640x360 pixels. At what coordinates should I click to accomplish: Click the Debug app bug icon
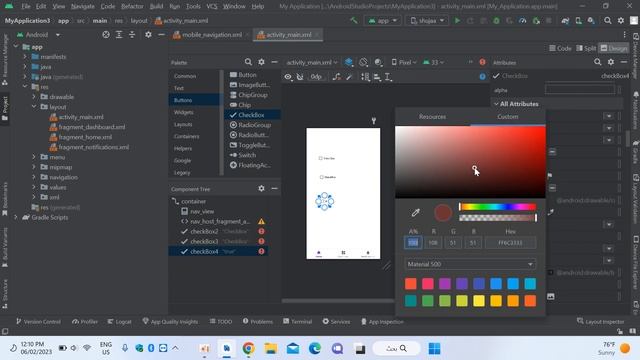(496, 20)
